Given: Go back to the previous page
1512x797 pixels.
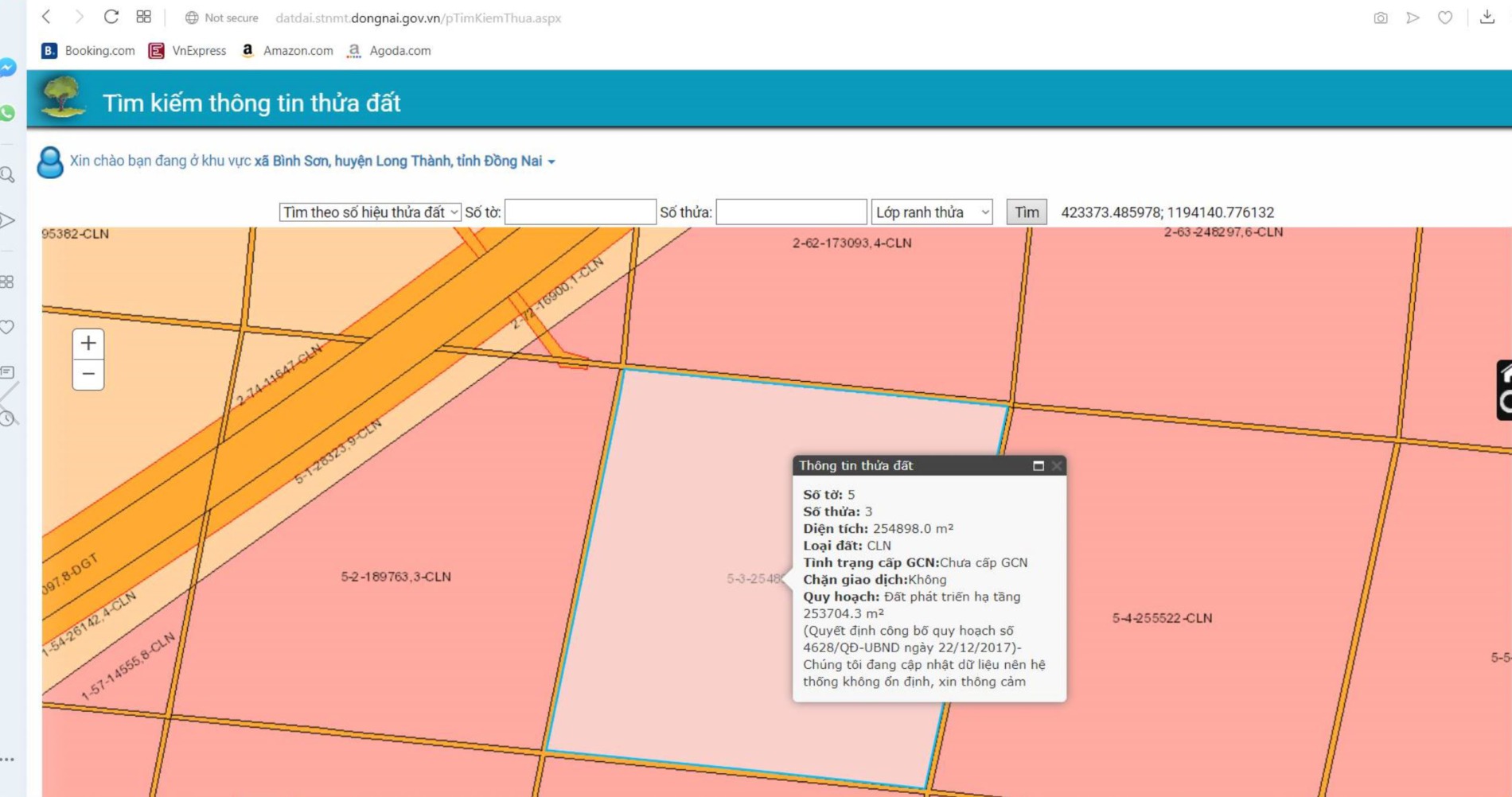Looking at the screenshot, I should tap(46, 17).
